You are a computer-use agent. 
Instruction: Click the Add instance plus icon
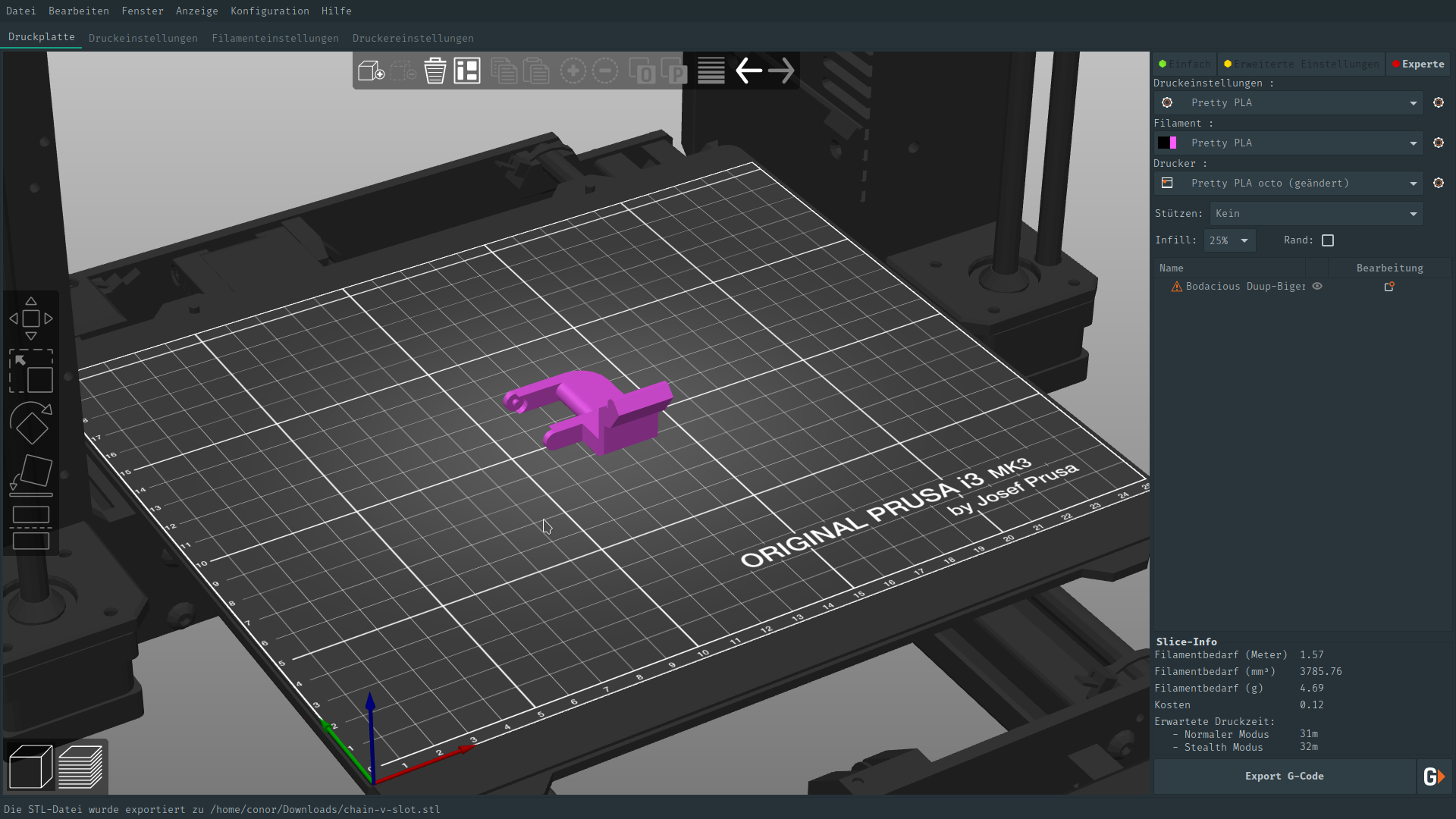(x=573, y=71)
